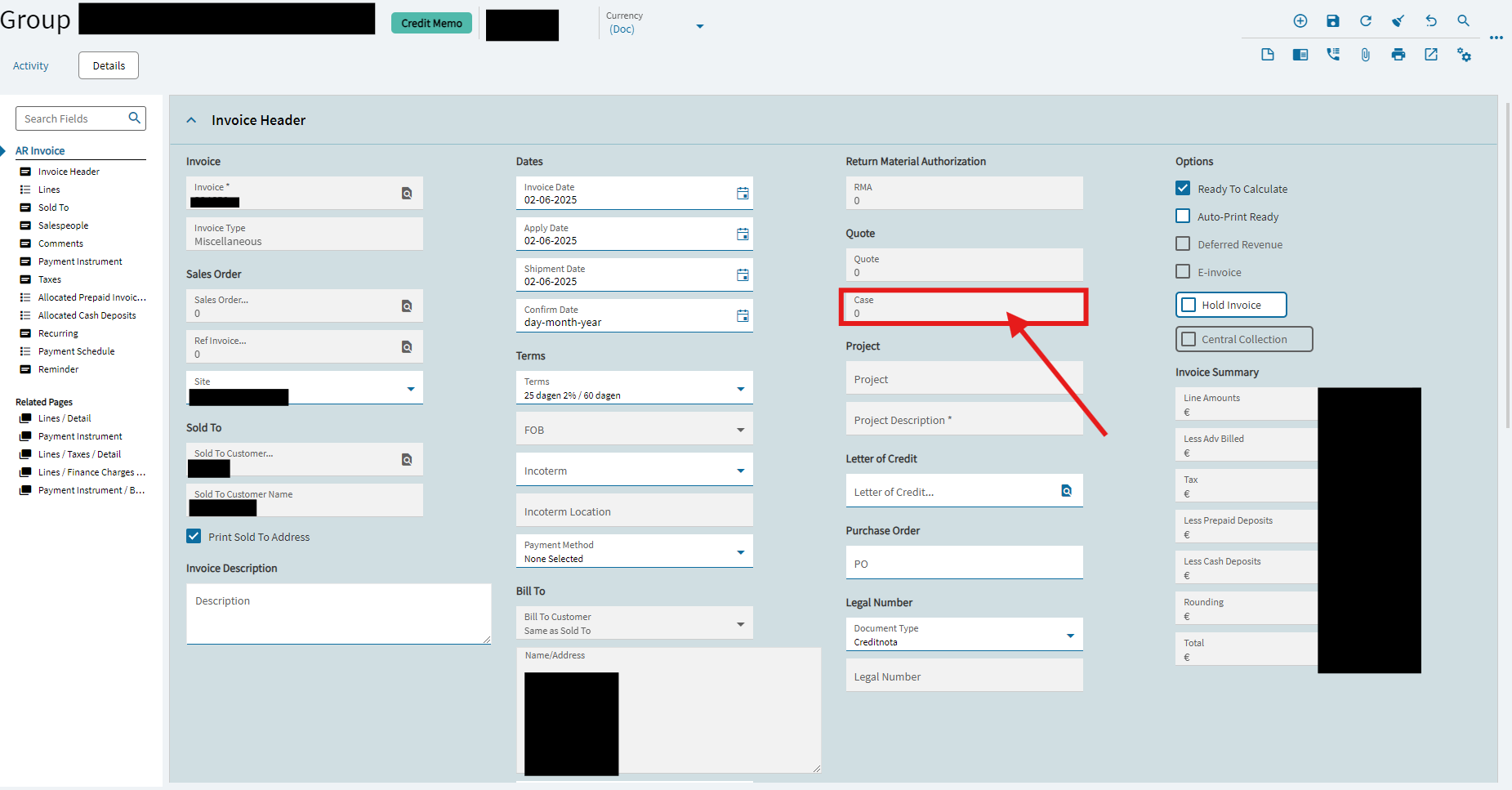Save the invoice using the floppy disk icon
The width and height of the screenshot is (1512, 790).
[1332, 20]
